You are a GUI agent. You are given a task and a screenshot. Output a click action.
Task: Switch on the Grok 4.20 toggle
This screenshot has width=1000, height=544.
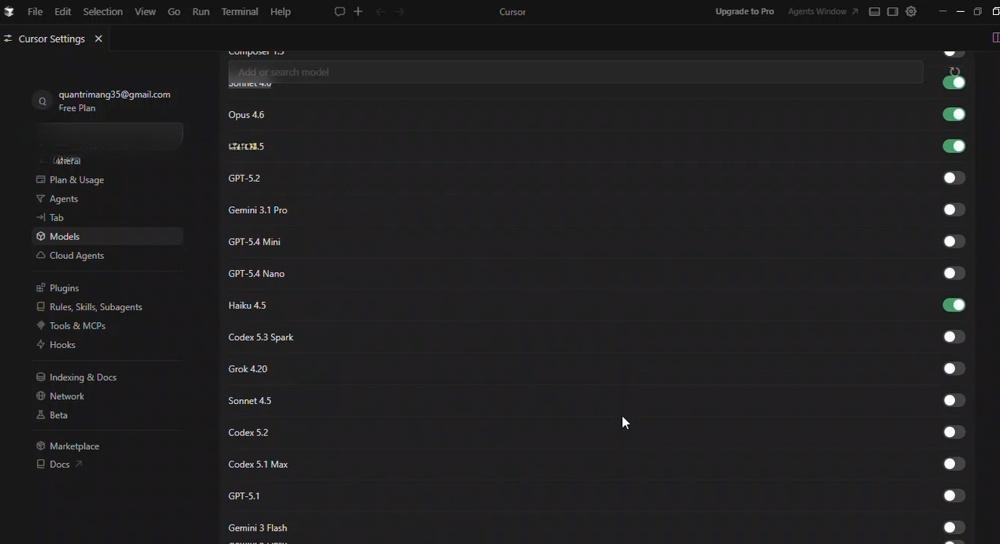pos(954,369)
